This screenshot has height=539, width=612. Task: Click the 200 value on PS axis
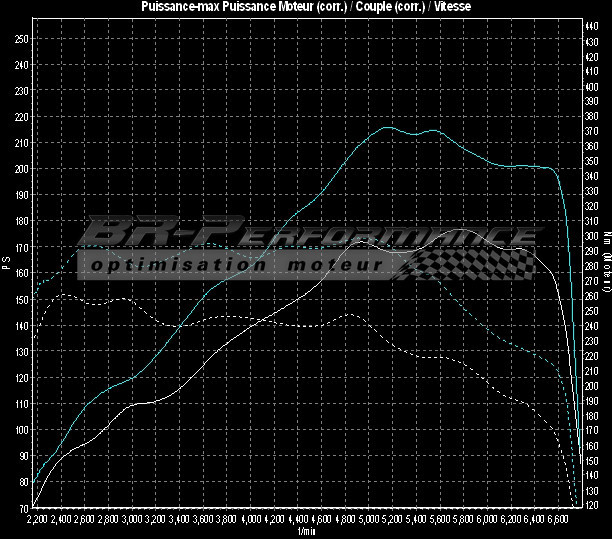pos(21,169)
